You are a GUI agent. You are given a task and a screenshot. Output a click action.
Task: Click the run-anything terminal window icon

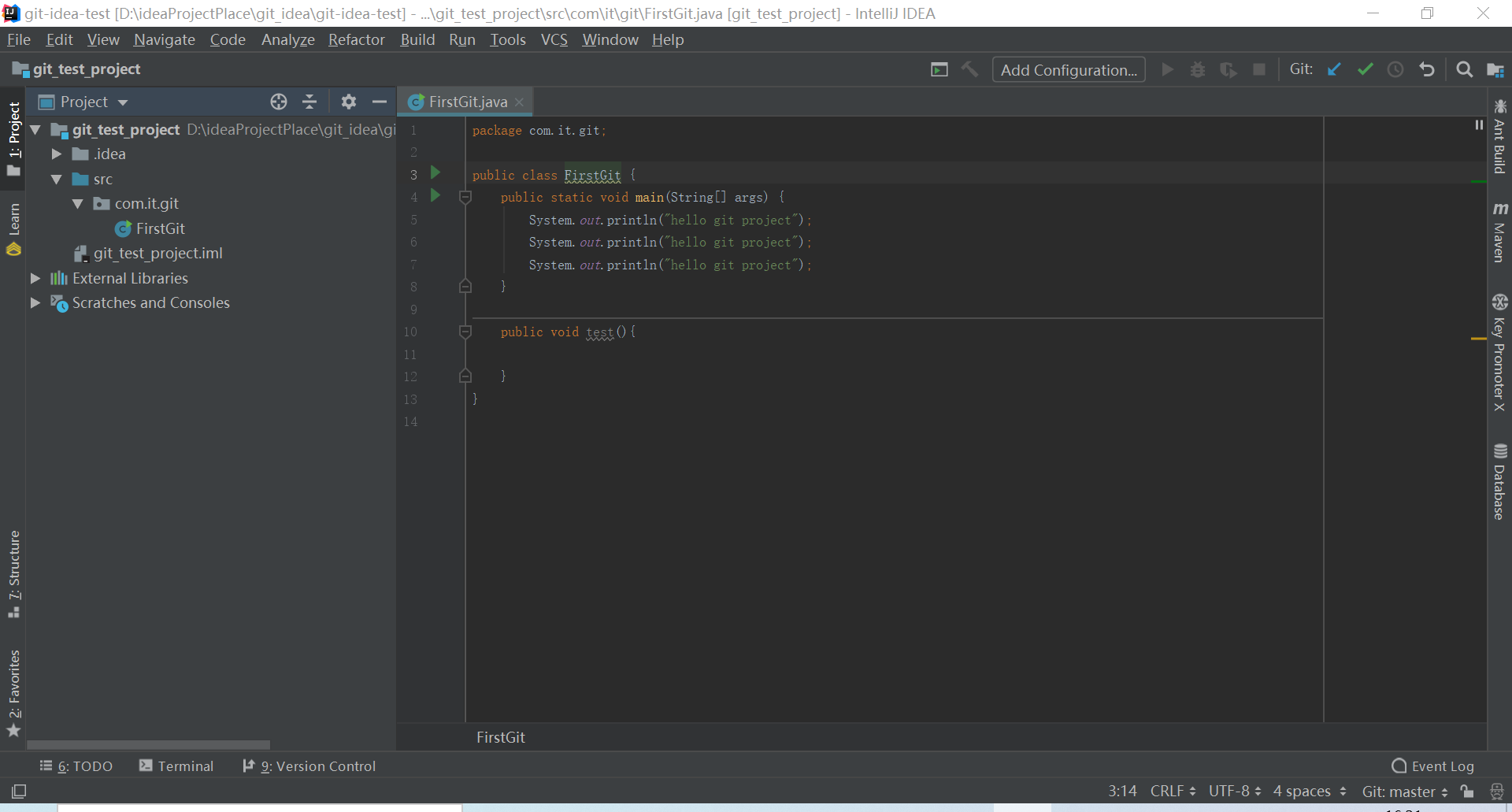tap(939, 69)
